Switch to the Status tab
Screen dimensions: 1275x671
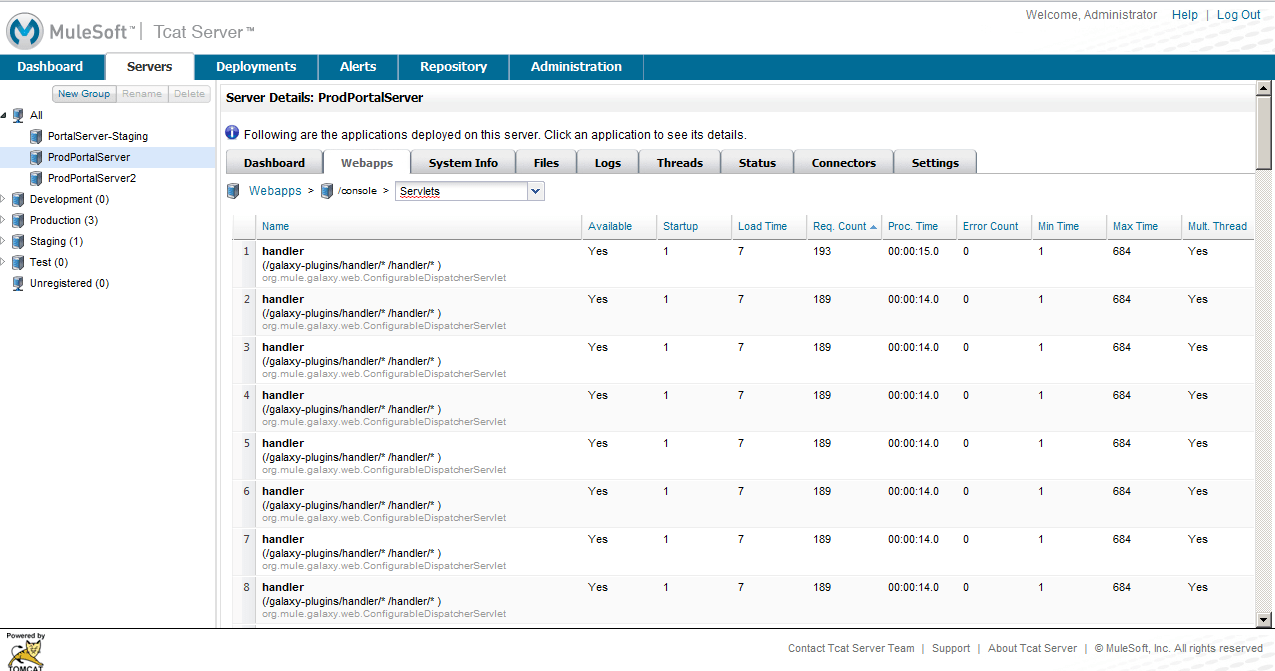click(x=757, y=163)
